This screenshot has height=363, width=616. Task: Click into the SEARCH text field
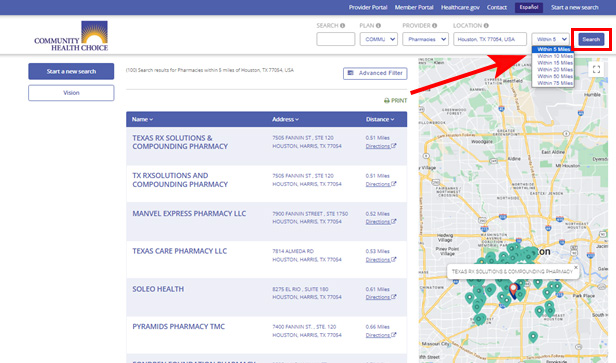(336, 39)
